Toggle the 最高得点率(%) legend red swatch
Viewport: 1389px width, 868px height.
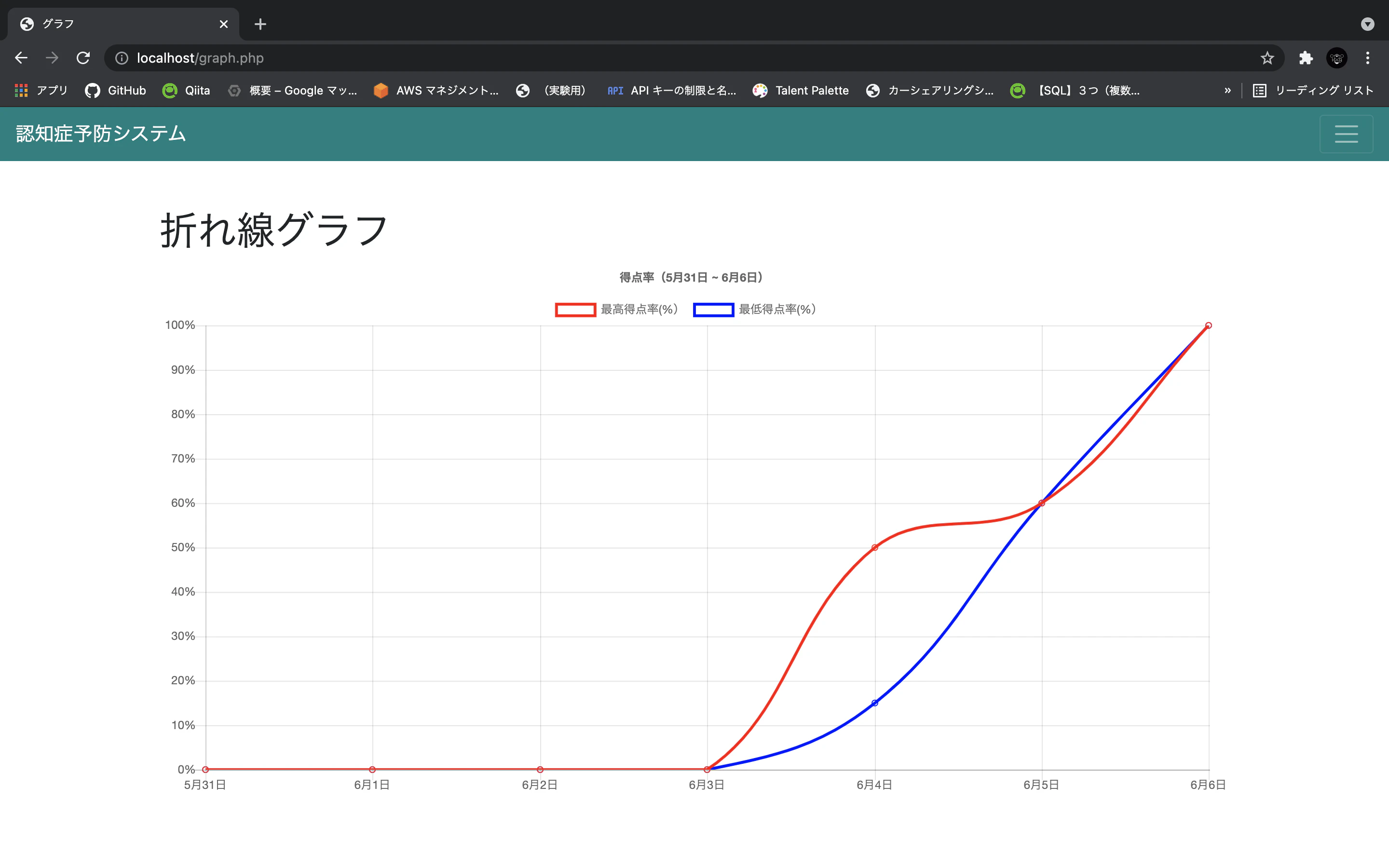point(575,310)
